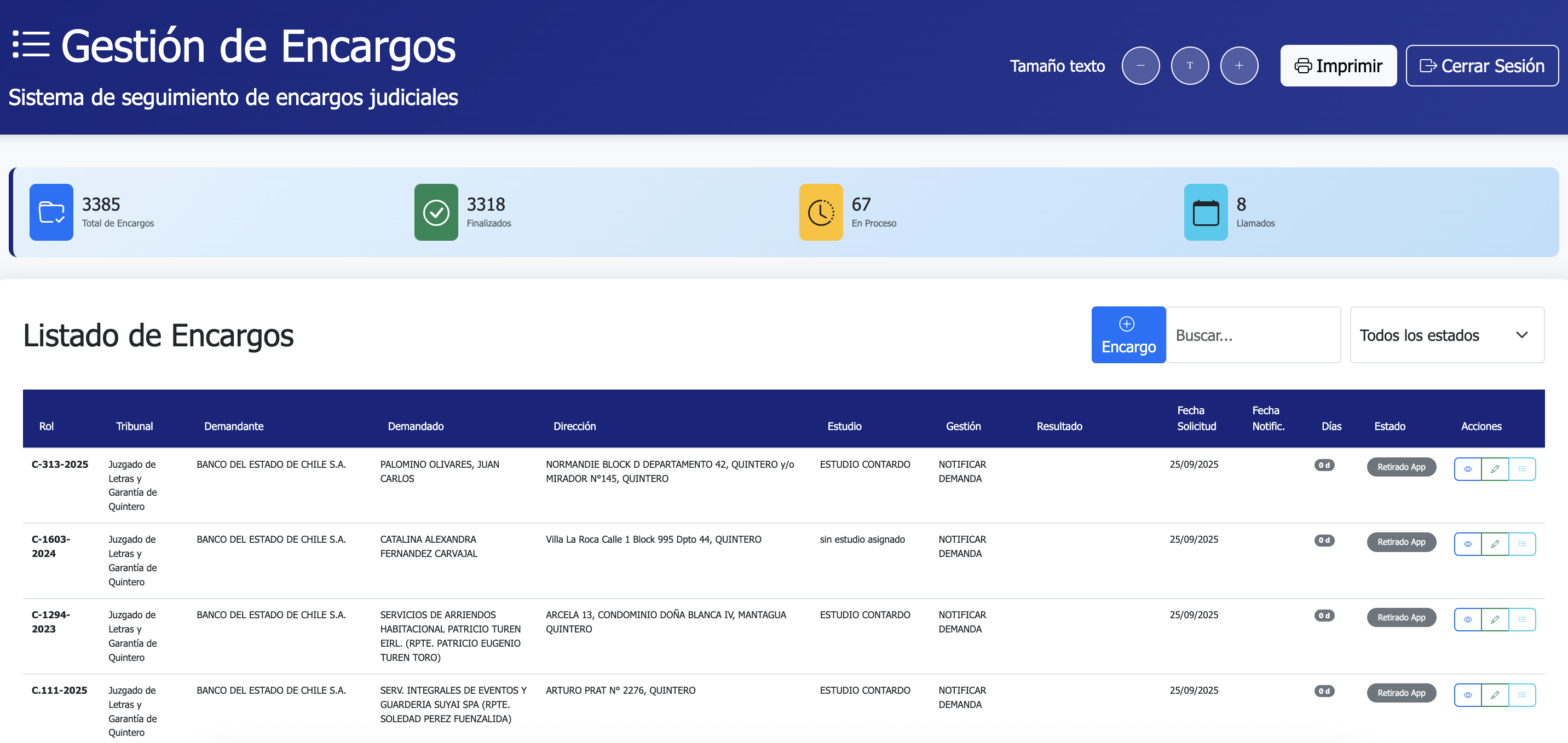This screenshot has height=743, width=1568.
Task: Sort by the Fecha Solicitud column header
Action: tap(1196, 418)
